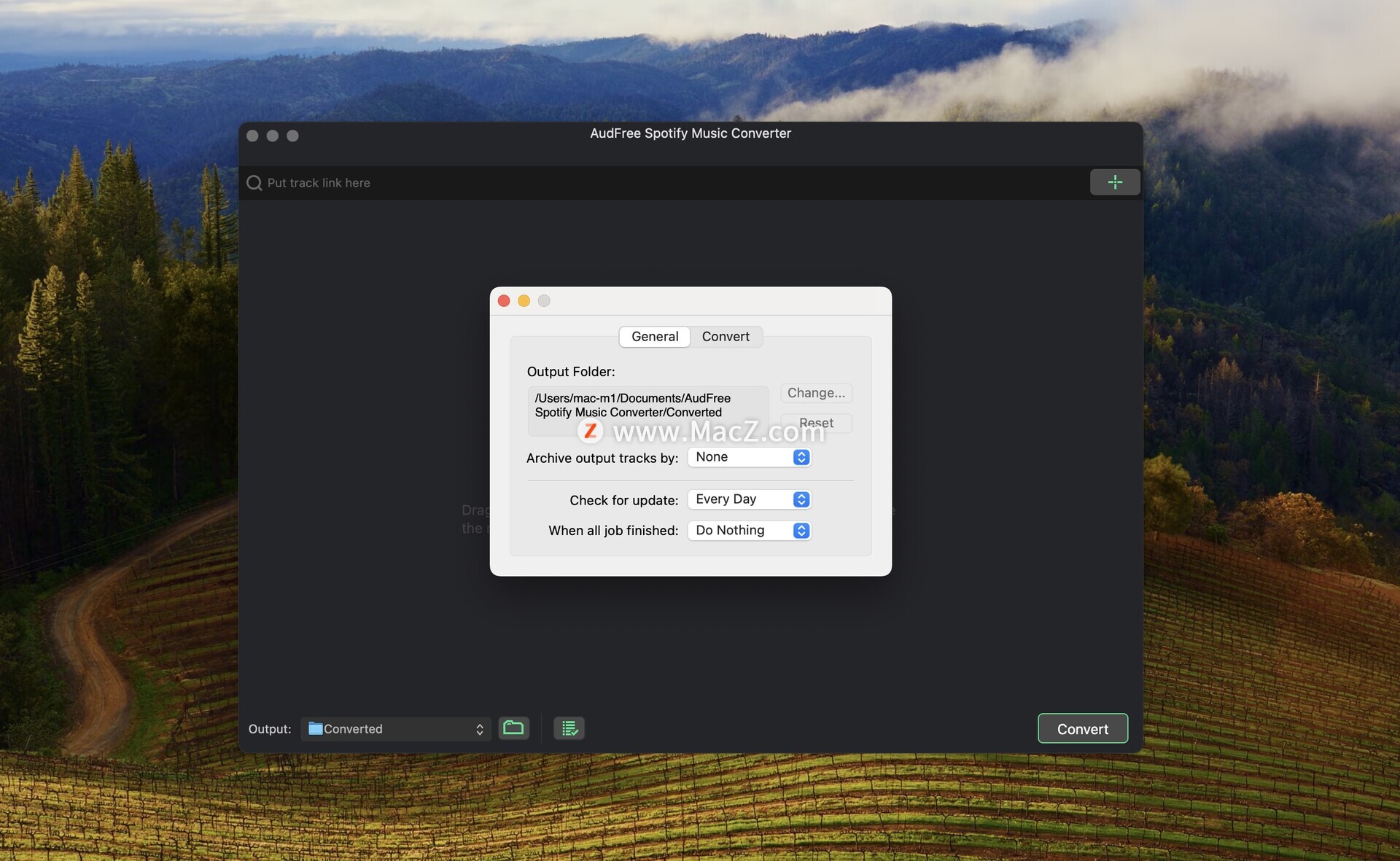Click the Output Folder: label

(571, 372)
